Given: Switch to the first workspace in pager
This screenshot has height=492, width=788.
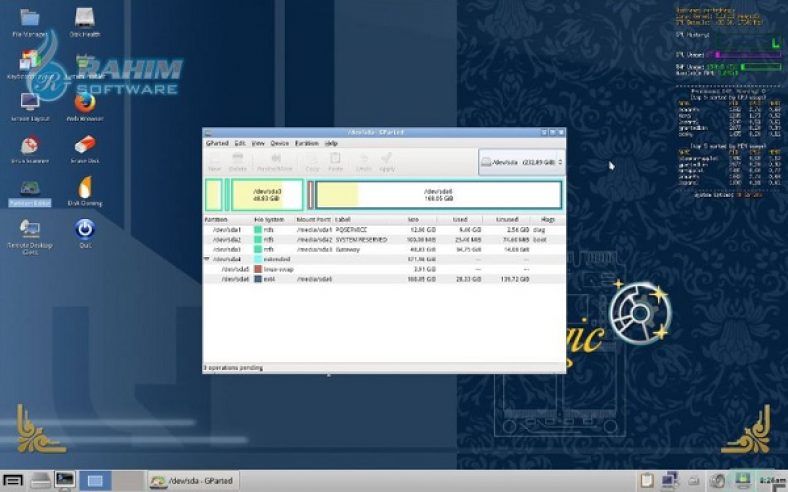Looking at the screenshot, I should coord(94,481).
